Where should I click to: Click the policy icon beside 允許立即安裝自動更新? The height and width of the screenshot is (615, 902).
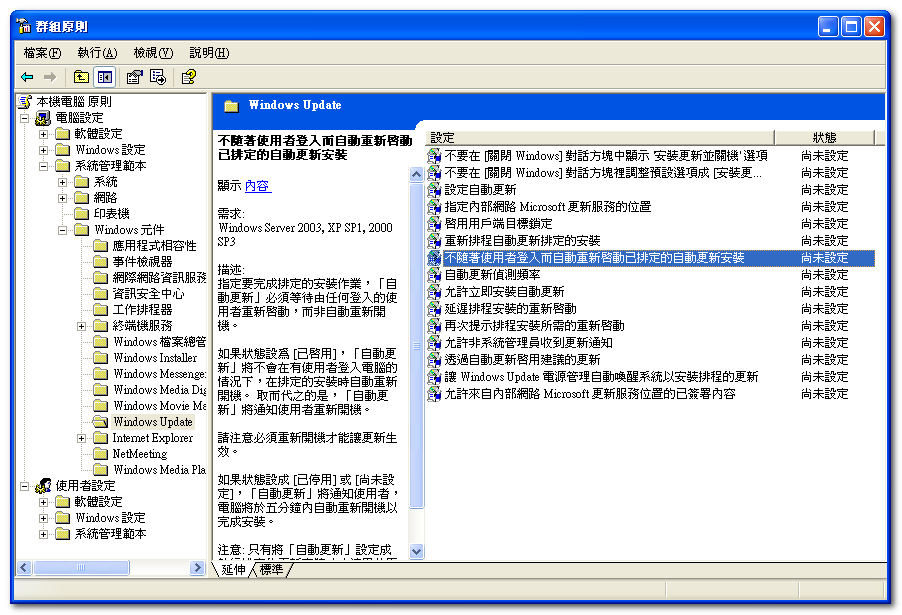(x=434, y=292)
